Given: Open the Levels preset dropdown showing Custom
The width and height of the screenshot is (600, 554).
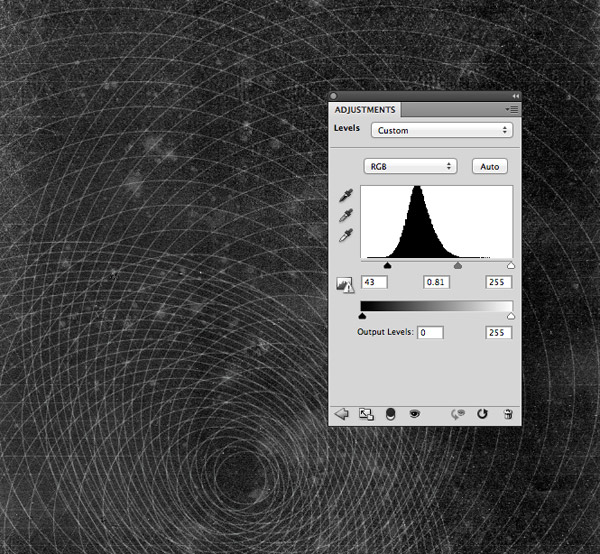Looking at the screenshot, I should click(x=441, y=130).
